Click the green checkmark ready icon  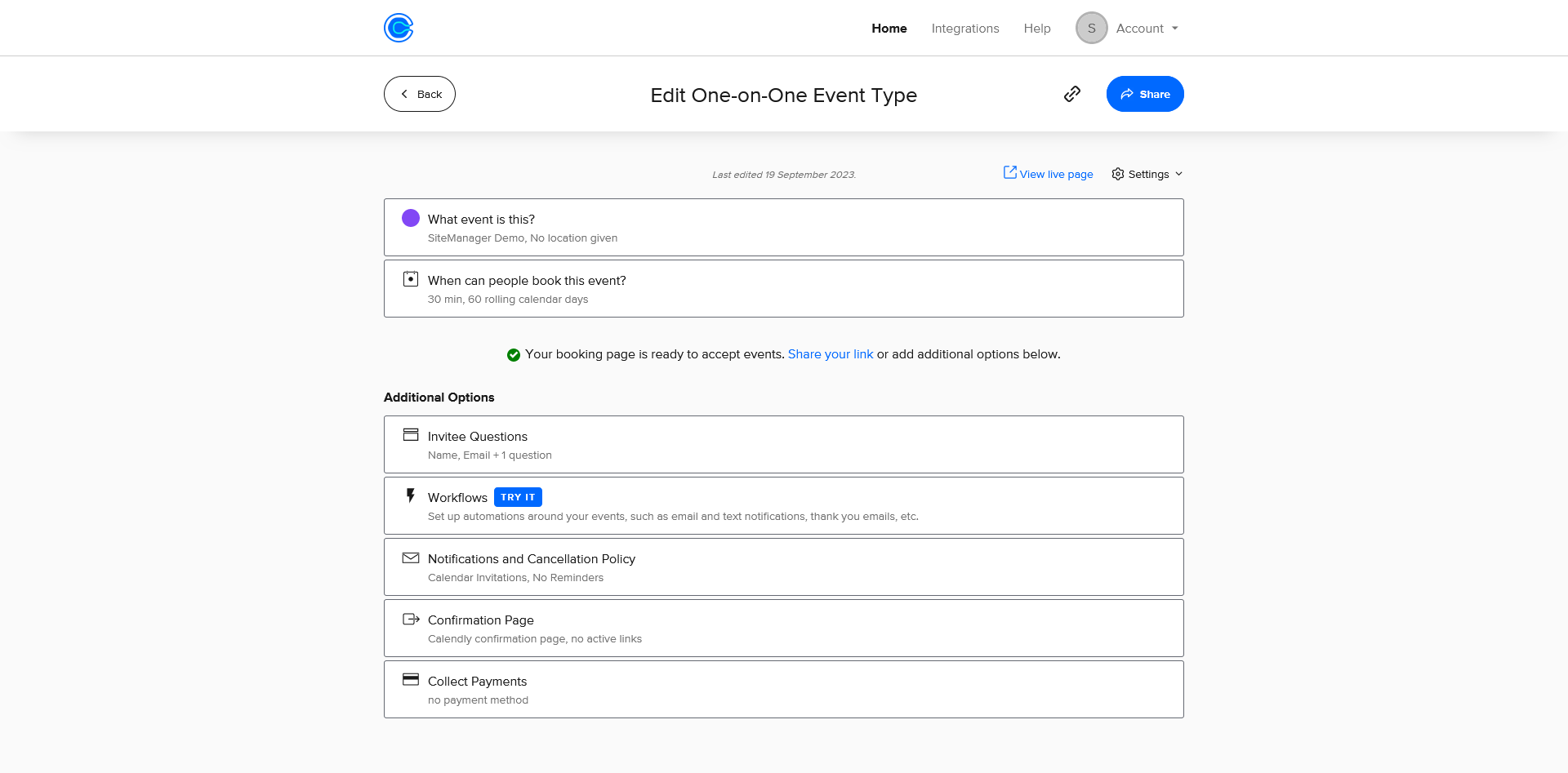(514, 354)
